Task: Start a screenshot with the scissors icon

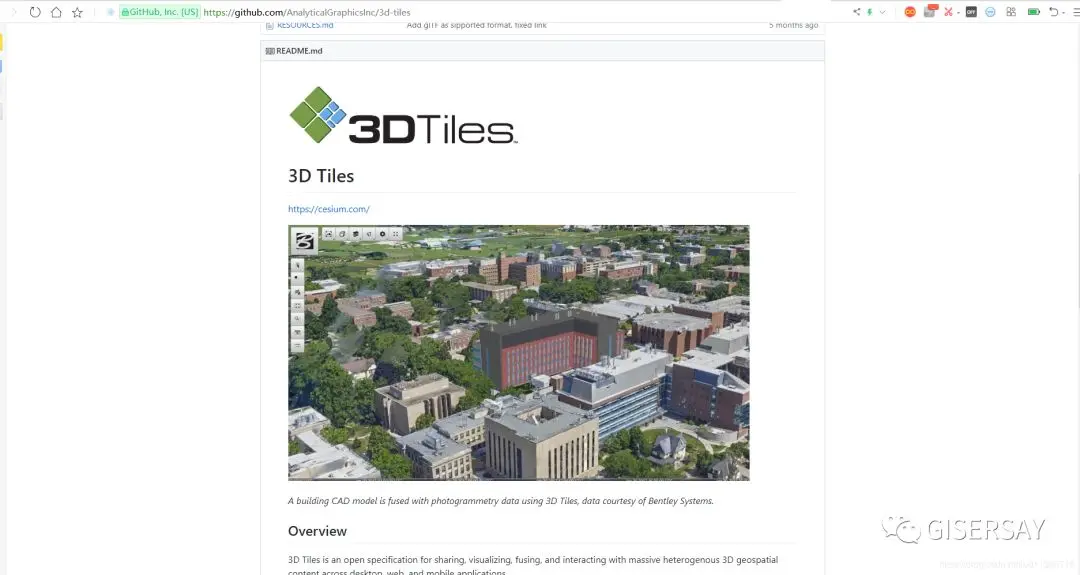Action: (948, 12)
